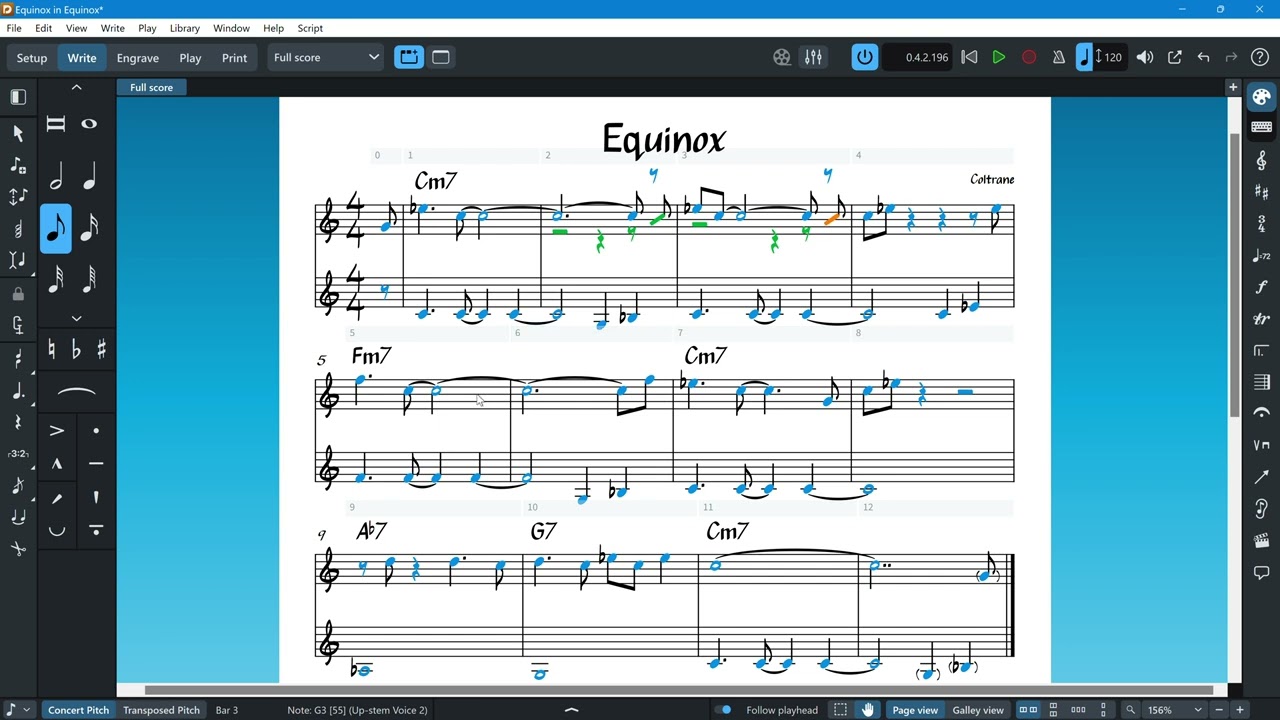1280x720 pixels.
Task: Add a slur to selected notes
Action: [76, 392]
